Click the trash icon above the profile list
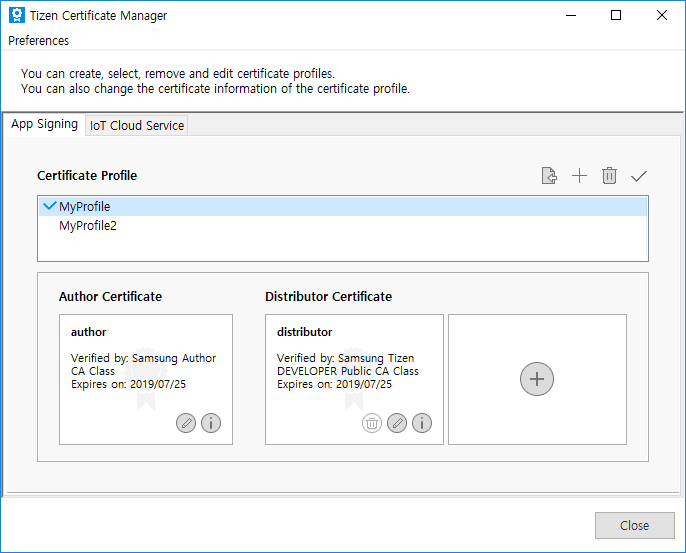The height and width of the screenshot is (553, 686). pos(609,176)
